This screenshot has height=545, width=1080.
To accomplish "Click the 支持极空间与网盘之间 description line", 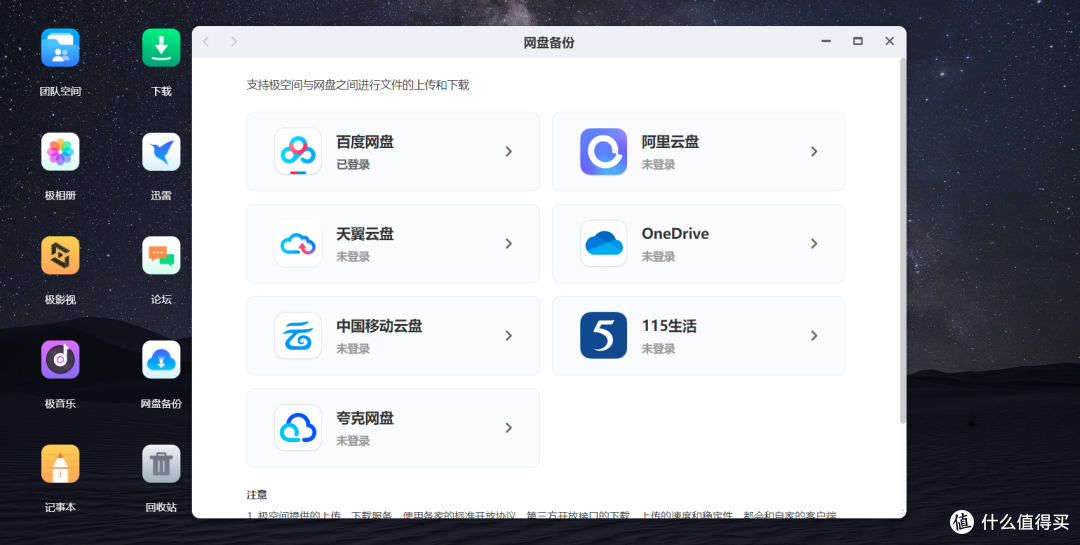I will pyautogui.click(x=358, y=85).
